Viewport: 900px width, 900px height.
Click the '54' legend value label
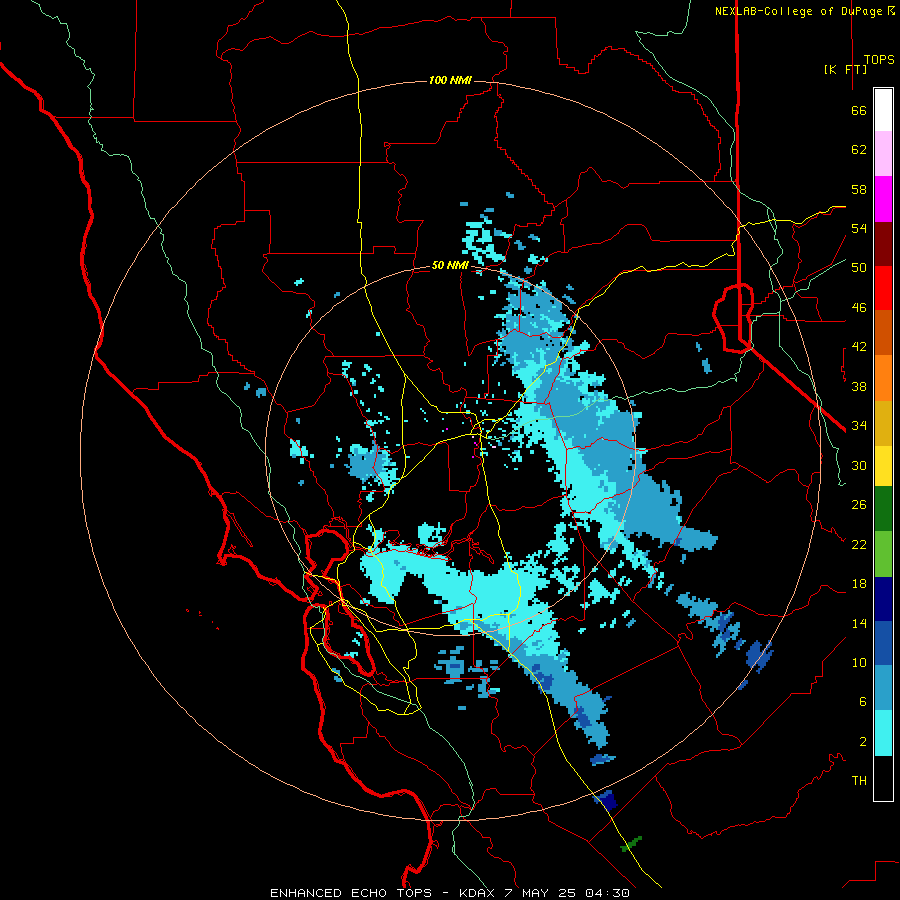click(x=858, y=228)
